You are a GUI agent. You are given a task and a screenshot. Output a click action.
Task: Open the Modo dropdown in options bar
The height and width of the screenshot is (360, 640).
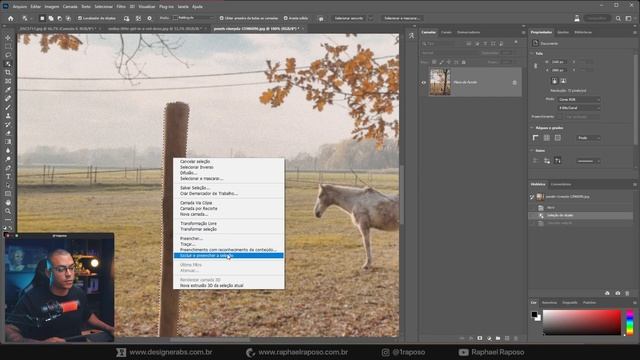point(193,18)
